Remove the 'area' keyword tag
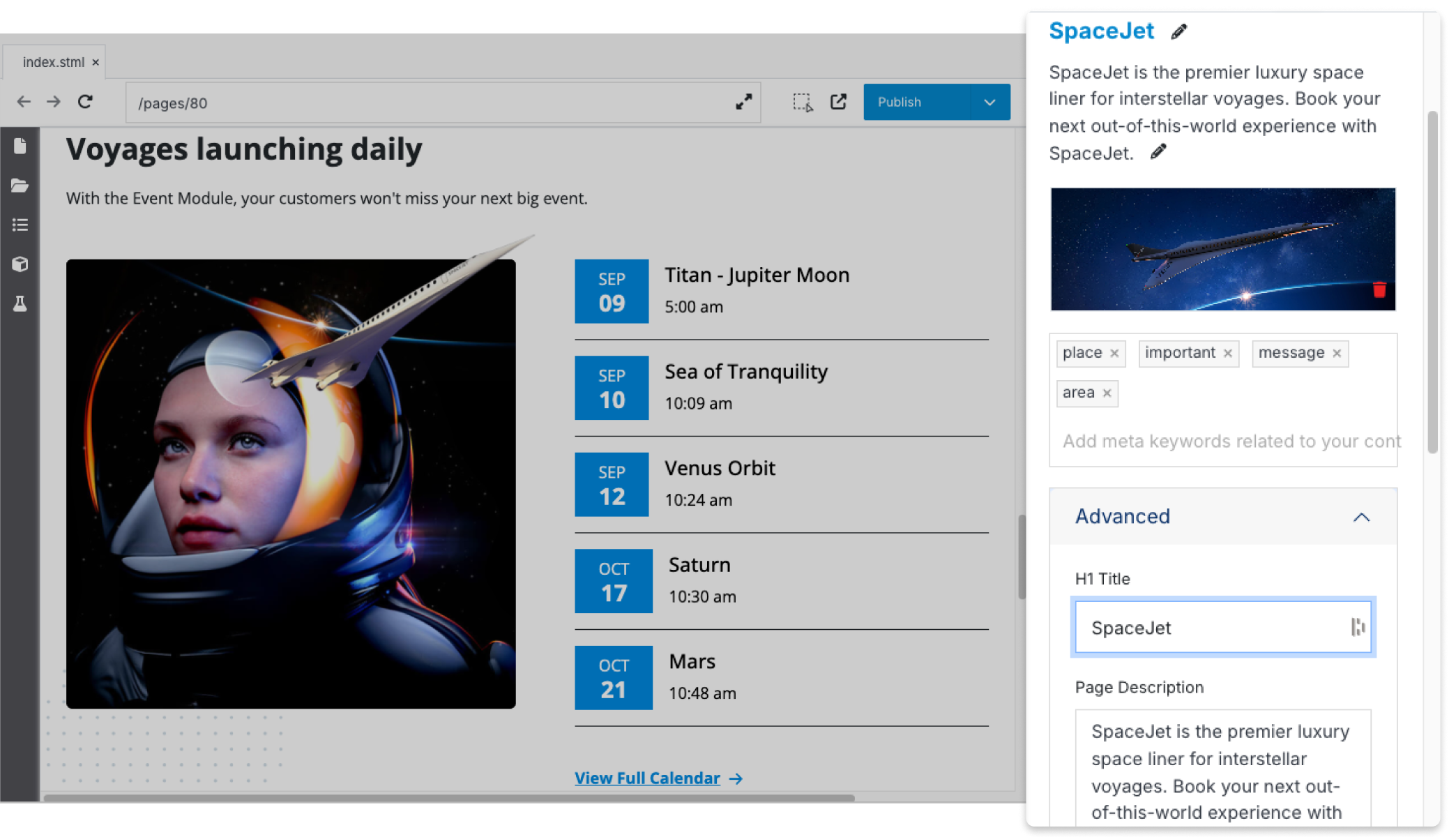This screenshot has width=1456, height=837. coord(1107,393)
